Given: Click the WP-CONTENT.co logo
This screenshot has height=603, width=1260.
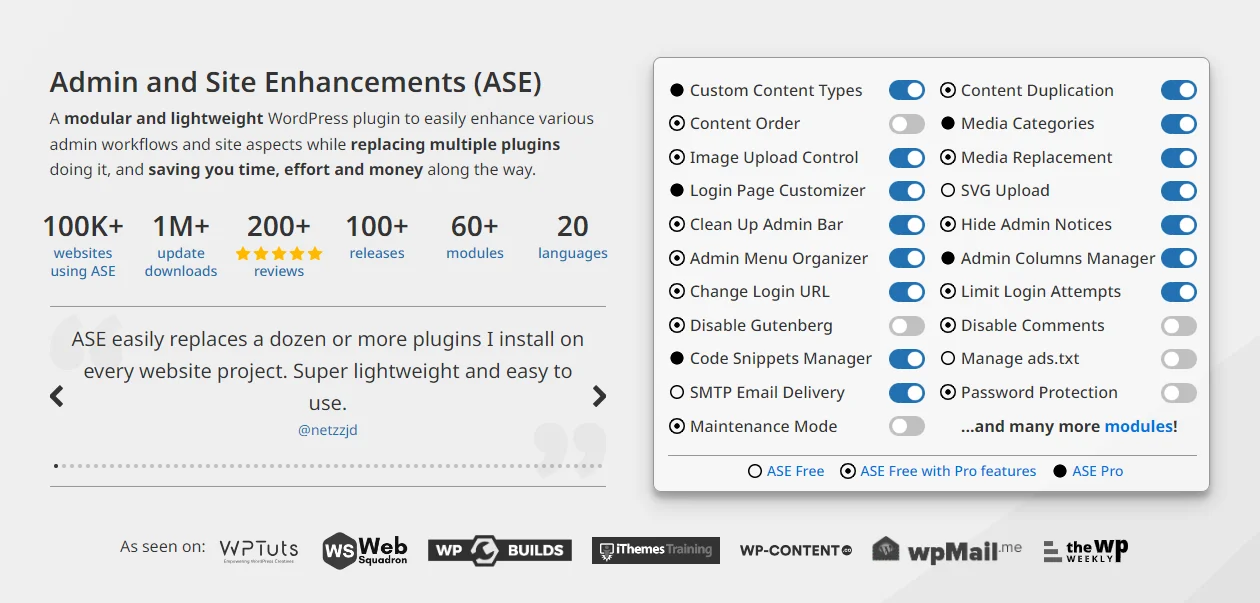Looking at the screenshot, I should coord(796,550).
